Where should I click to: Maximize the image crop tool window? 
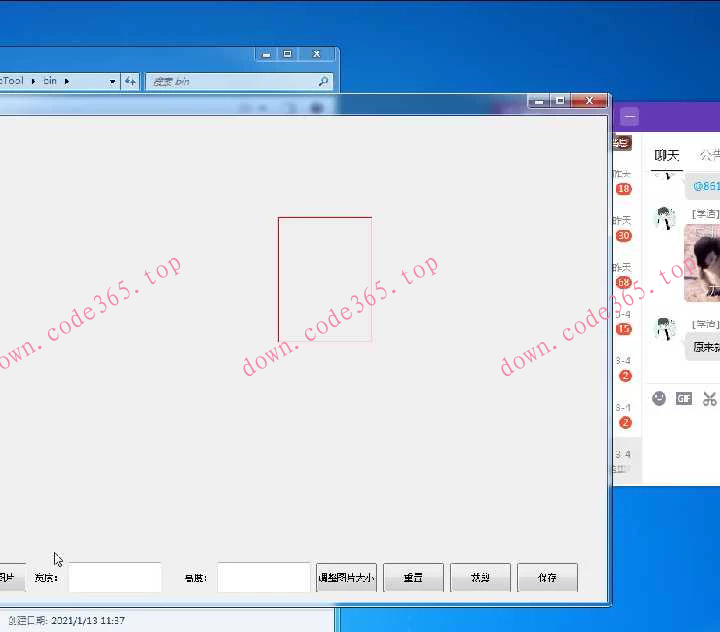click(x=560, y=101)
